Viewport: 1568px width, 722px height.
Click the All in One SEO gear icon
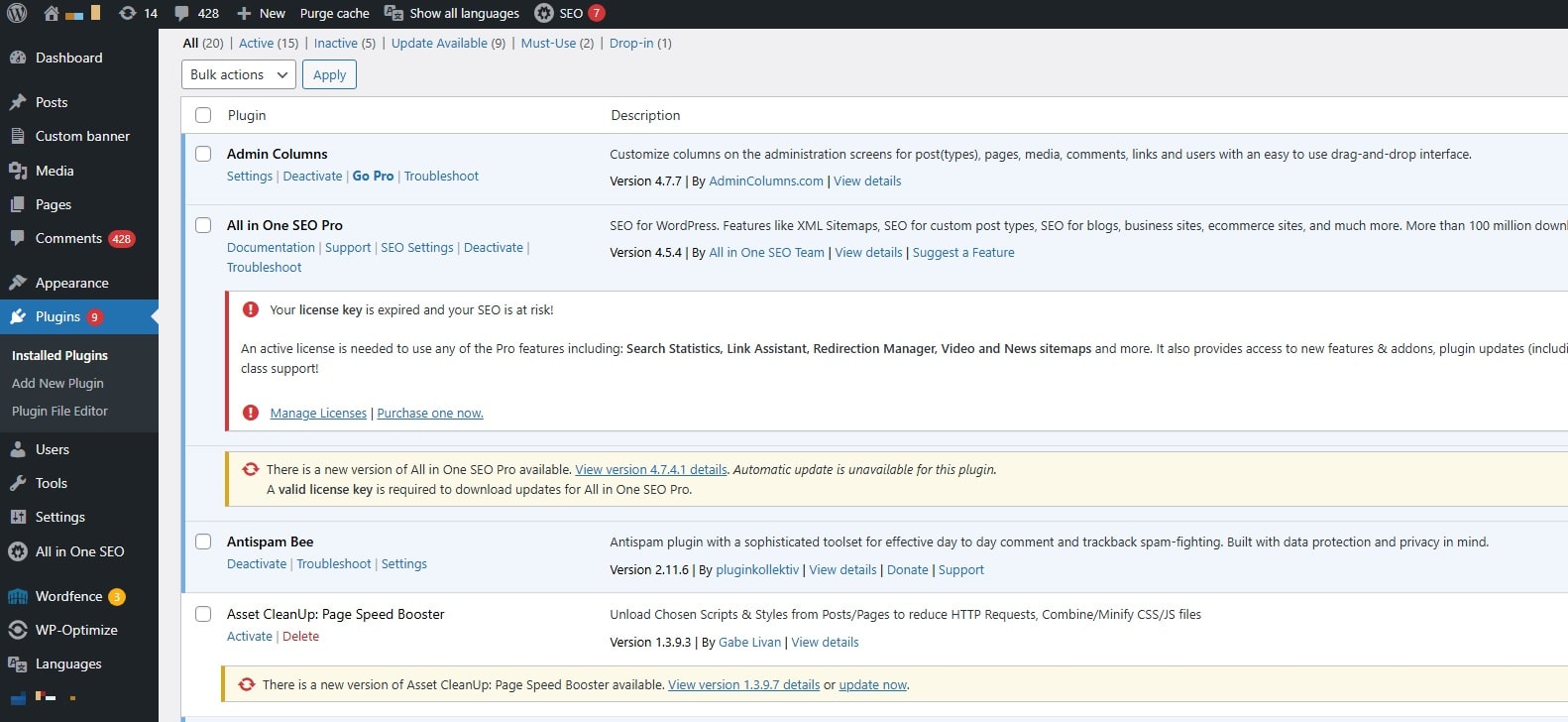tap(18, 551)
